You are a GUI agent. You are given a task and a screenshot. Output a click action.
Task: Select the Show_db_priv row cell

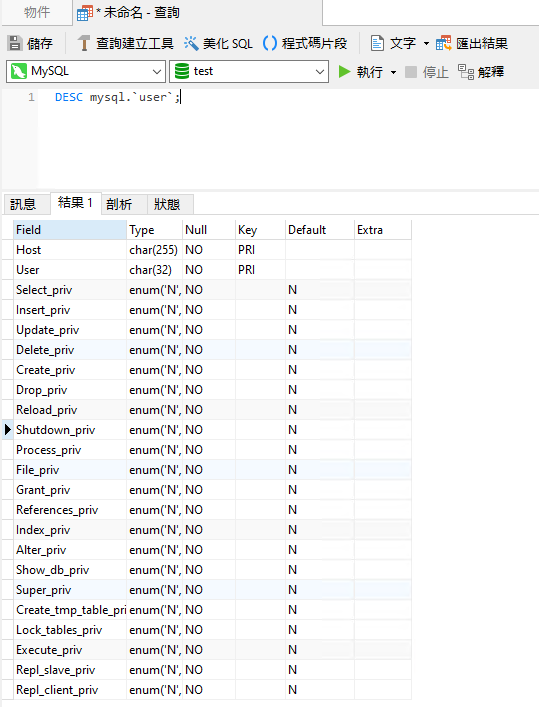tap(70, 570)
